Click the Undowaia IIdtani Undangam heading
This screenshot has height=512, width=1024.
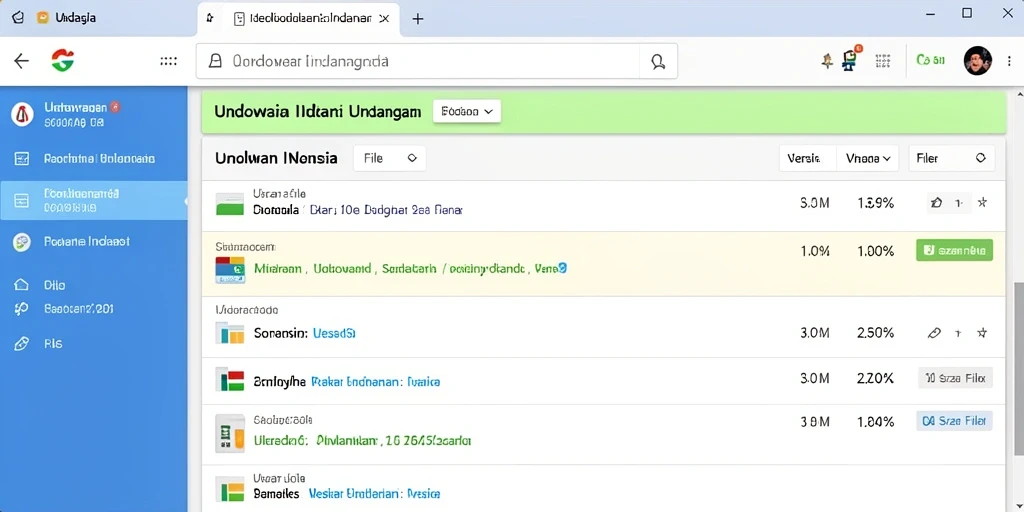point(317,112)
